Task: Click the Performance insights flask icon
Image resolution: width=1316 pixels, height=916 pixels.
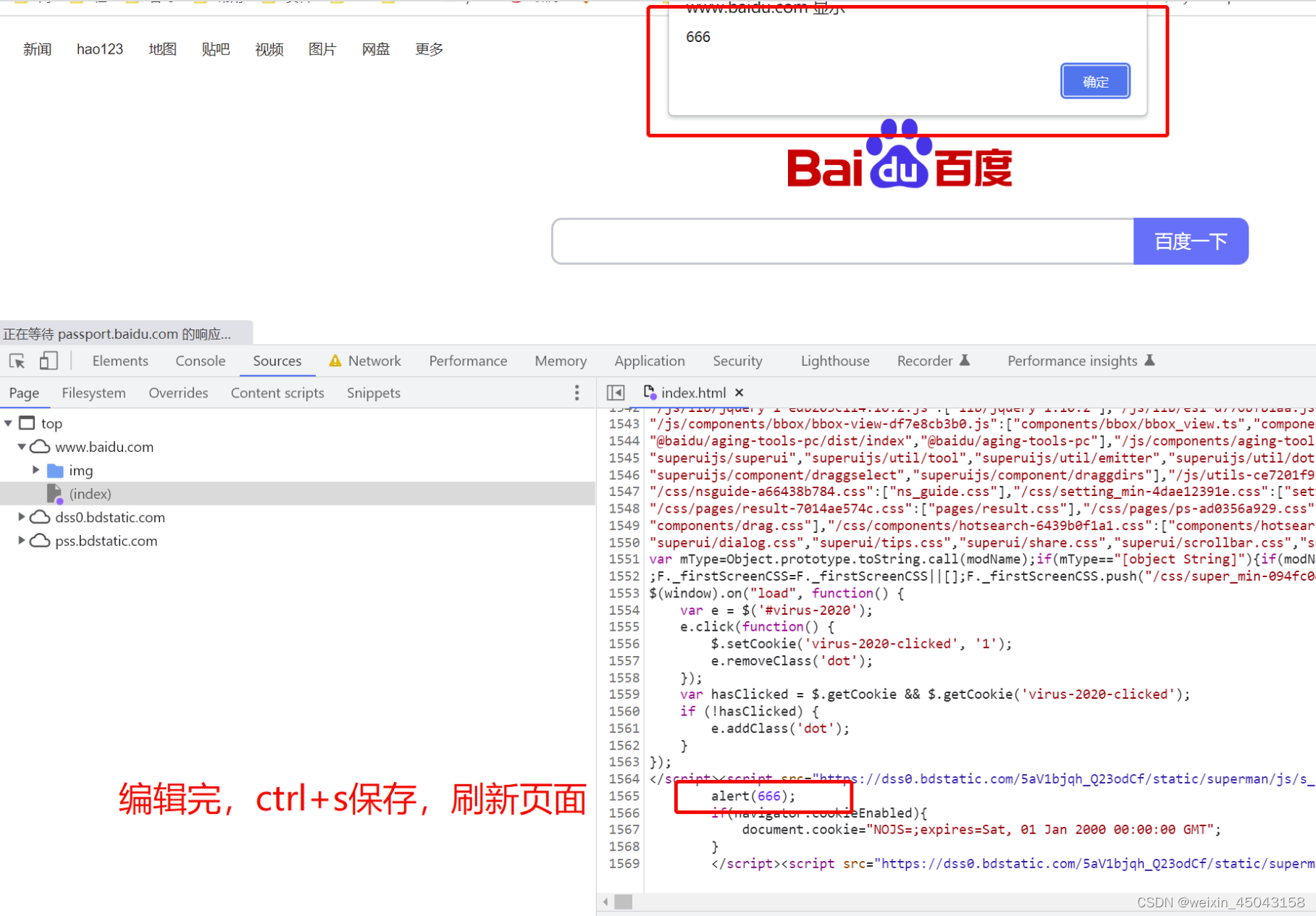Action: point(1149,360)
